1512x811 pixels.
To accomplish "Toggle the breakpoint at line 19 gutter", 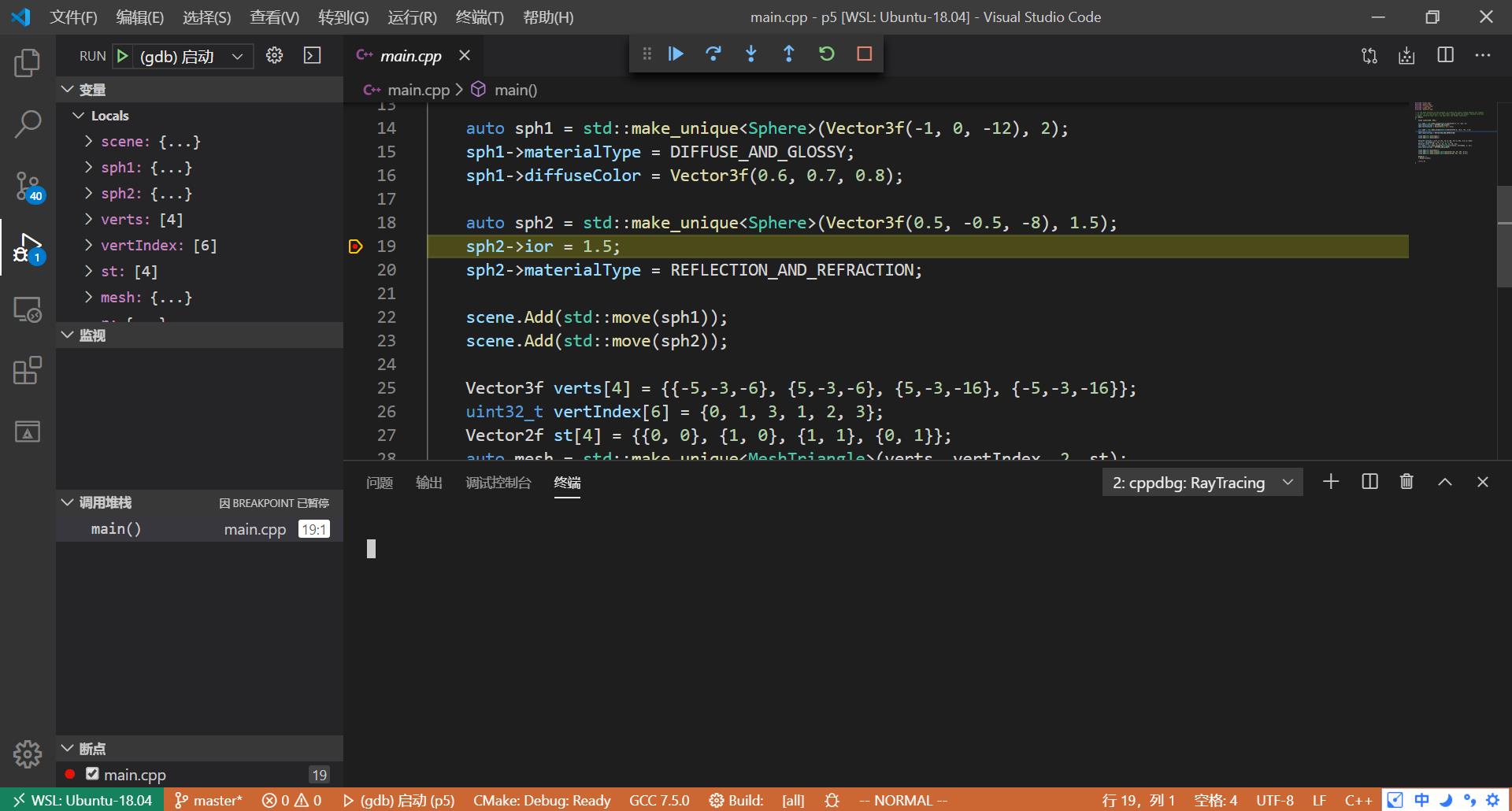I will 356,246.
